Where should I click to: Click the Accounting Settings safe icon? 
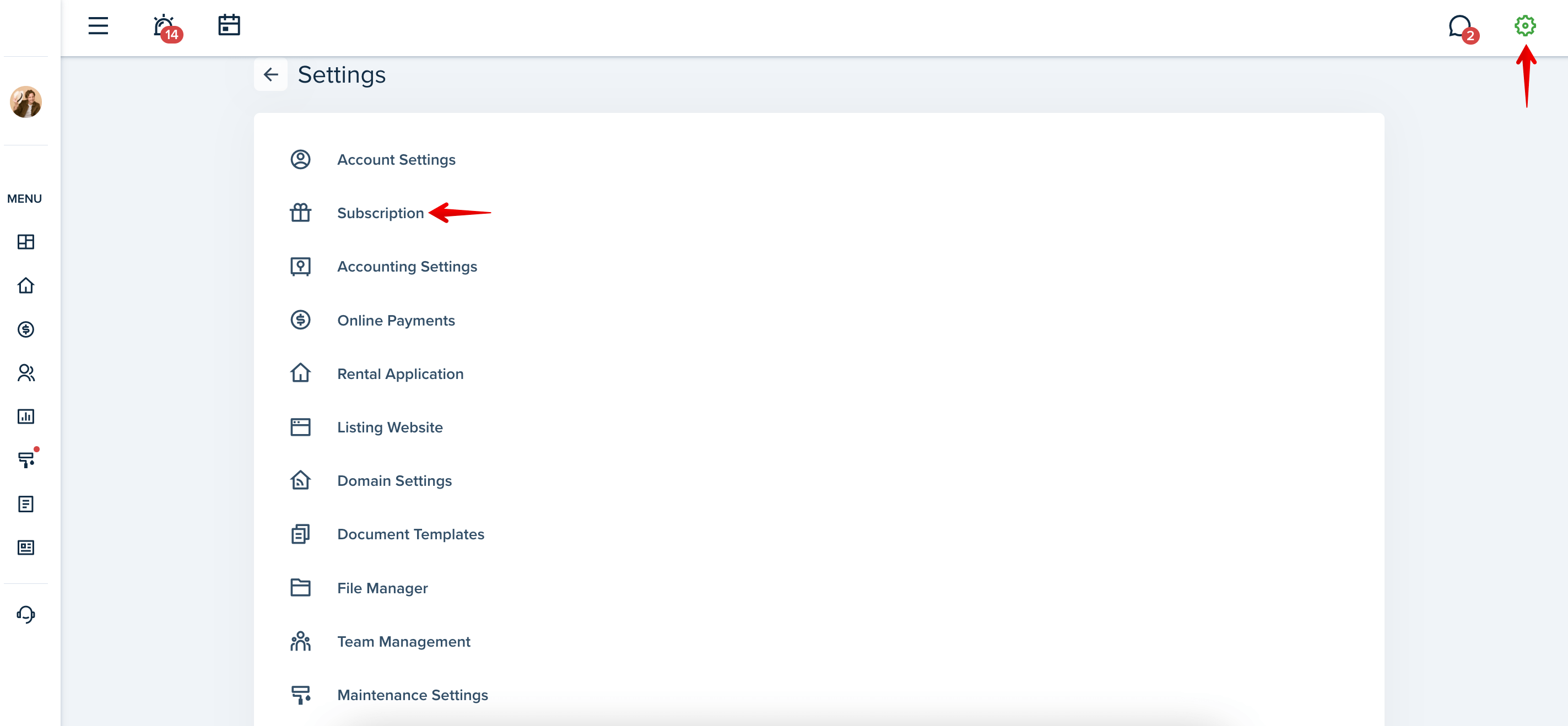(300, 267)
